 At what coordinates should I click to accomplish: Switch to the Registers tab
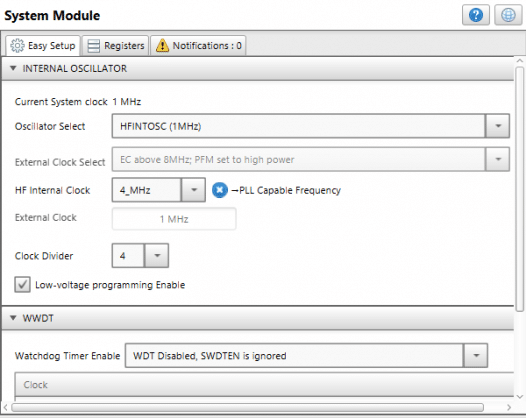(115, 46)
